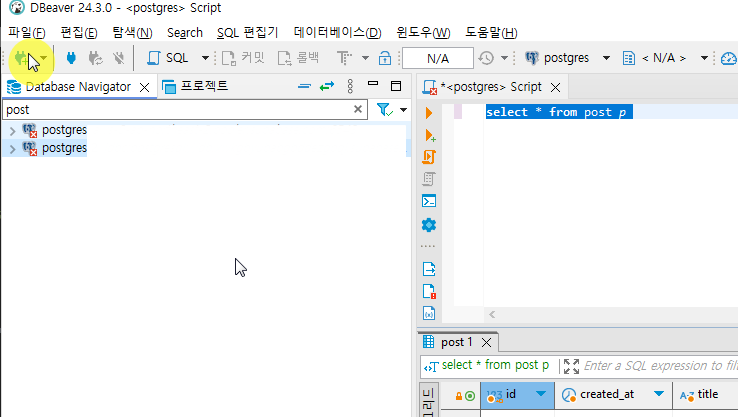Execute SQL in new tab icon
Viewport: 738px width, 417px height.
[x=430, y=136]
